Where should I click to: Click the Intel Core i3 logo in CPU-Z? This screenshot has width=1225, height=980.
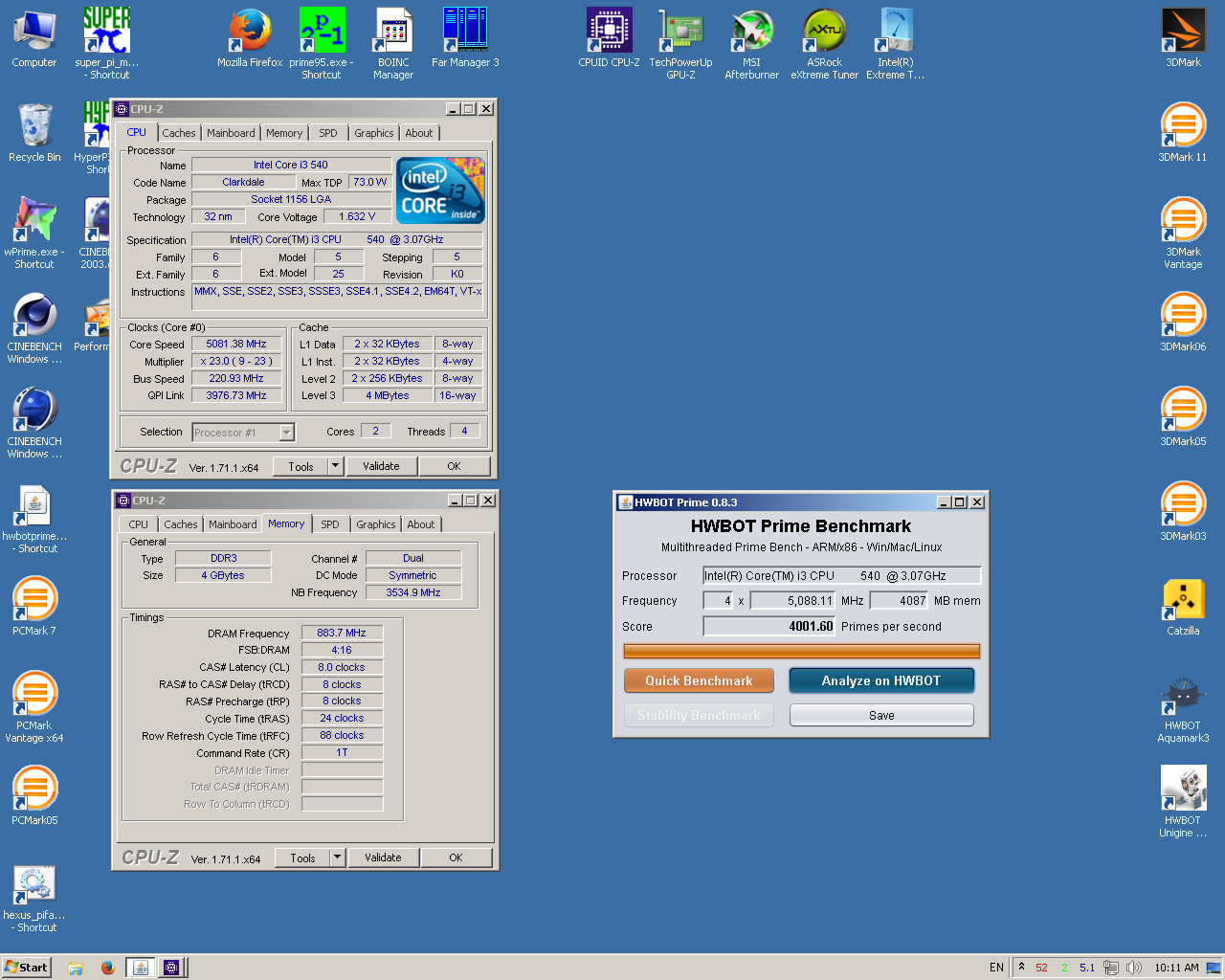tap(441, 190)
